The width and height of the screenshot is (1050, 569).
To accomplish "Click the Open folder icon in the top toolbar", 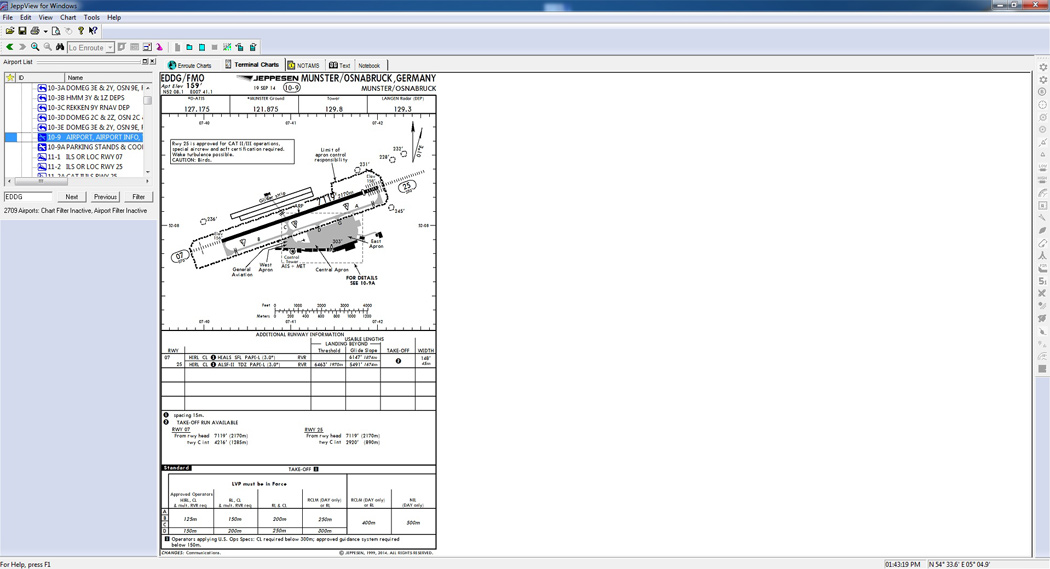I will pyautogui.click(x=10, y=31).
